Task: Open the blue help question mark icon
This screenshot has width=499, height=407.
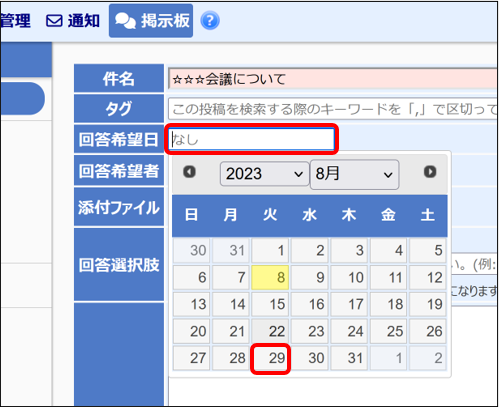Action: [x=210, y=21]
